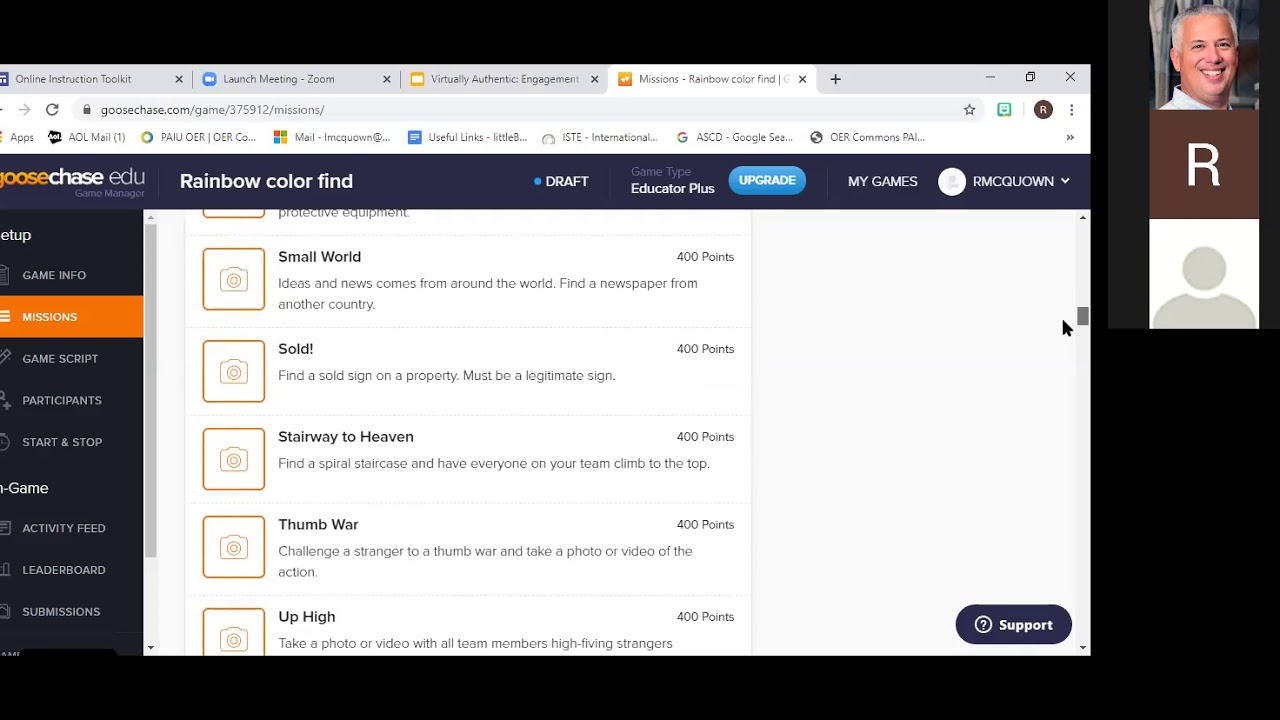The width and height of the screenshot is (1280, 720).
Task: Show more bookmarks with the chevron
Action: coord(1070,137)
